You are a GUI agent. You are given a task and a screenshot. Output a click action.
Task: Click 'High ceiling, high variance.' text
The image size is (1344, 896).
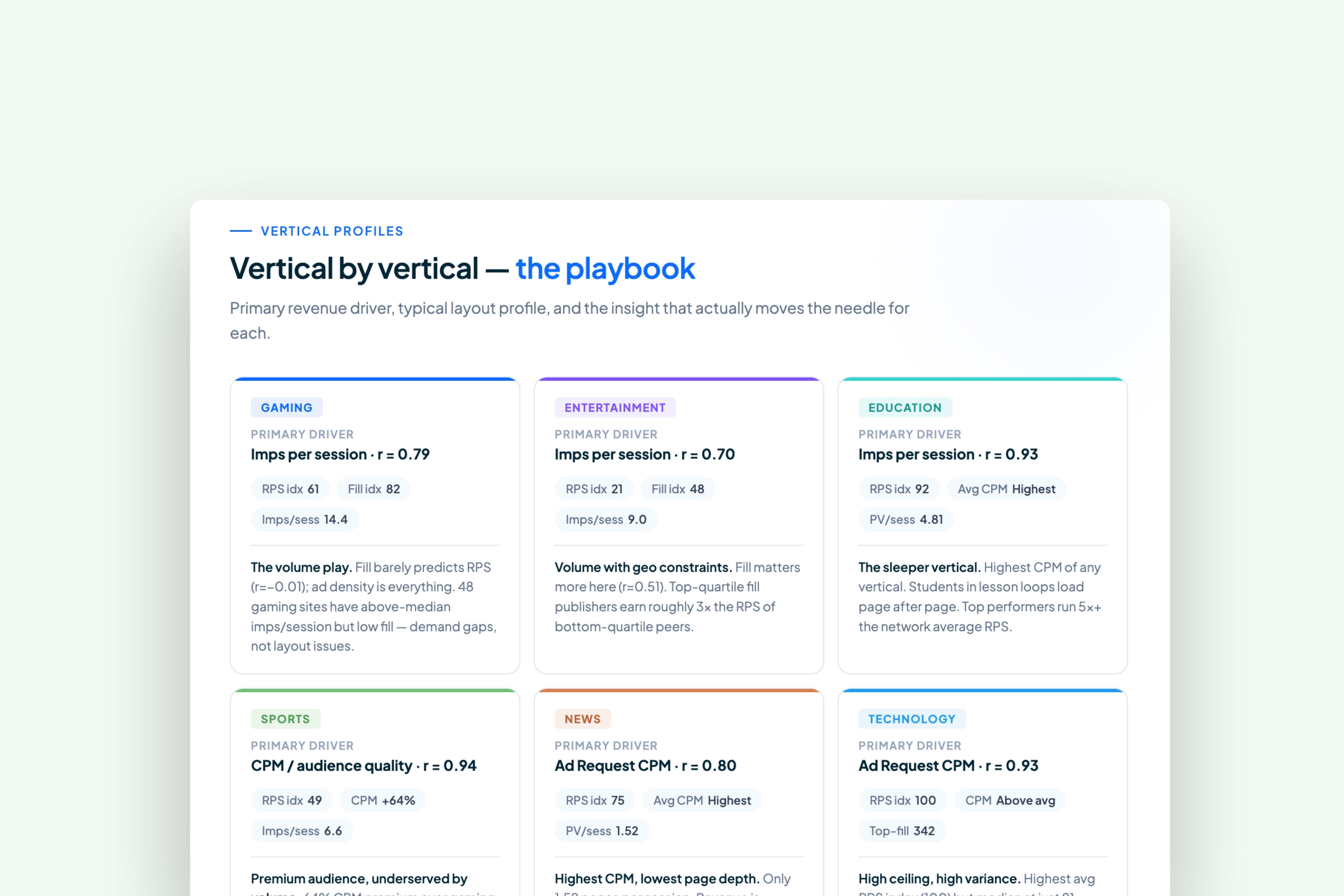[939, 879]
